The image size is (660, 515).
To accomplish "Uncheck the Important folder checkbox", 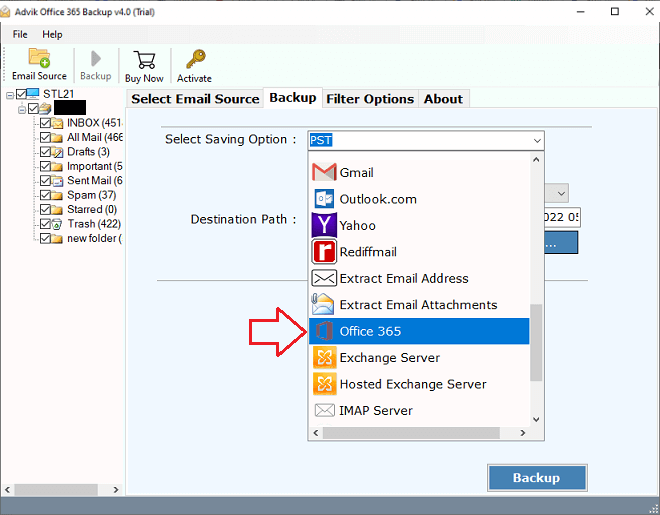I will (x=45, y=166).
